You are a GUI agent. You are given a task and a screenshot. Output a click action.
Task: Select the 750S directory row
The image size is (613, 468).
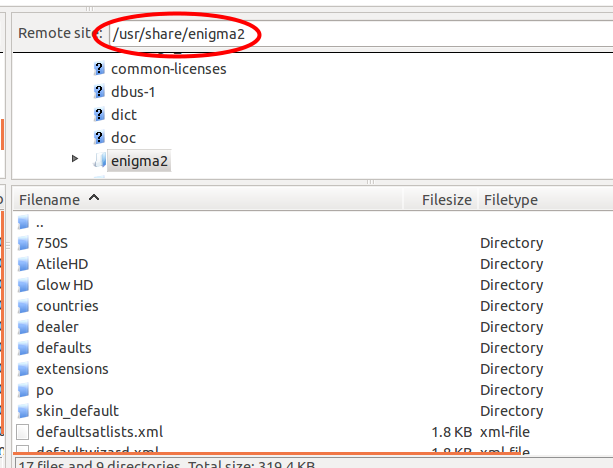[x=313, y=243]
